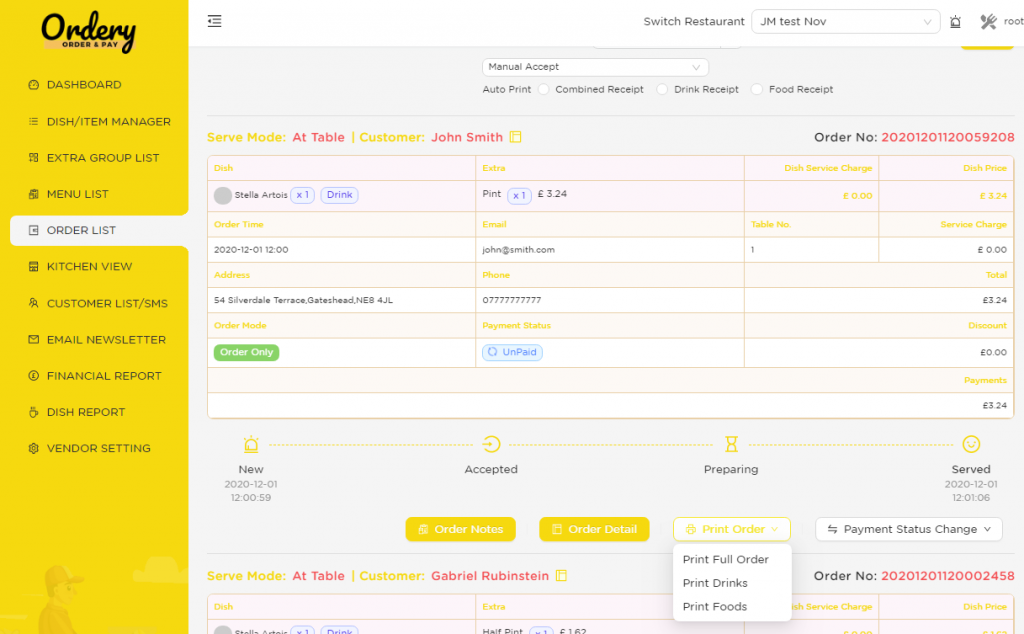Click the New order status bell icon
This screenshot has width=1024, height=634.
(x=251, y=444)
